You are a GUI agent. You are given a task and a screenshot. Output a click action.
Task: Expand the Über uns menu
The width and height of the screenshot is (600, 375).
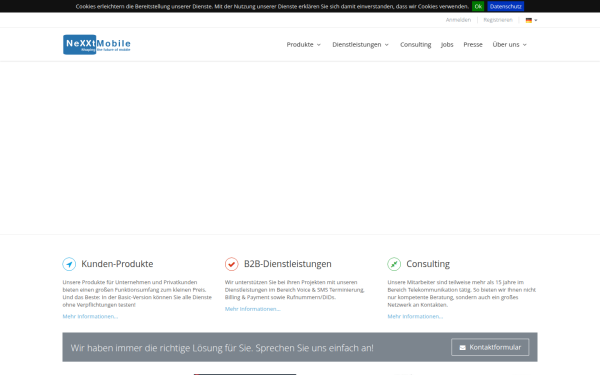tap(510, 45)
